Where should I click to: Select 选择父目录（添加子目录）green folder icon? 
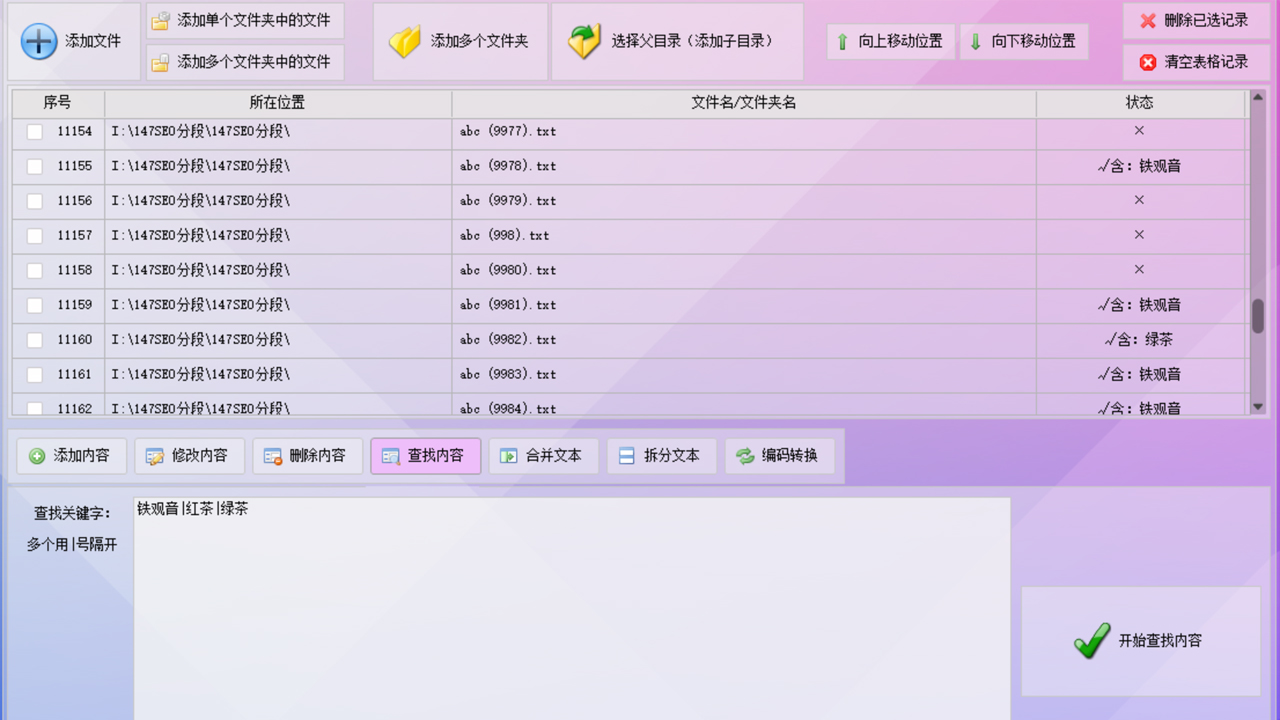click(x=585, y=41)
